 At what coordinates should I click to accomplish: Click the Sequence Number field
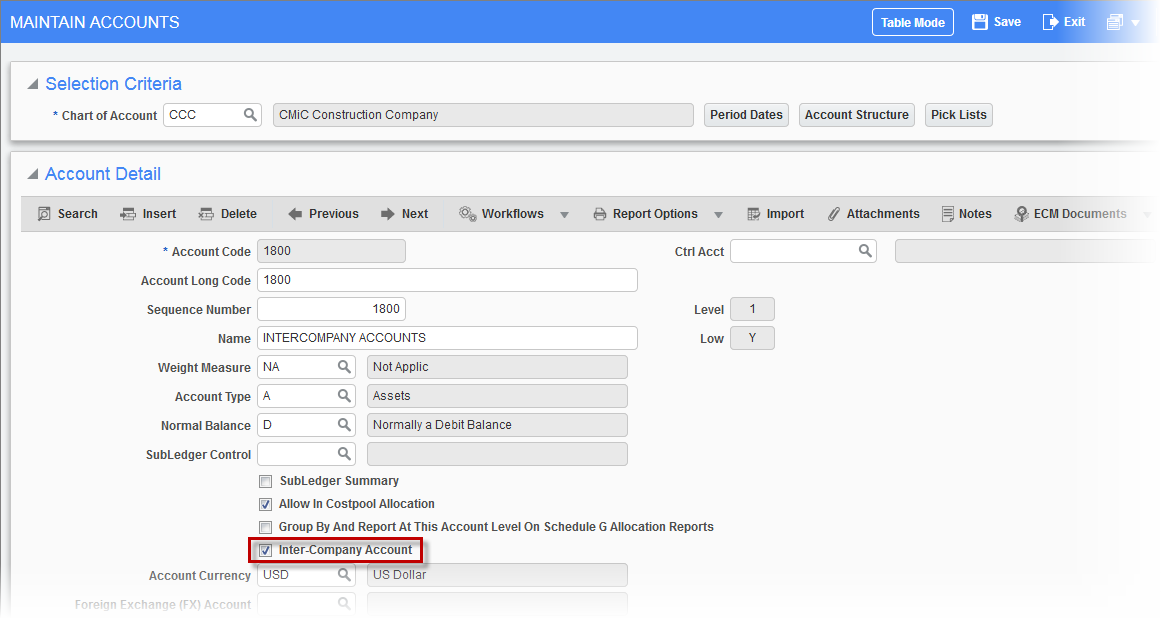tap(331, 309)
